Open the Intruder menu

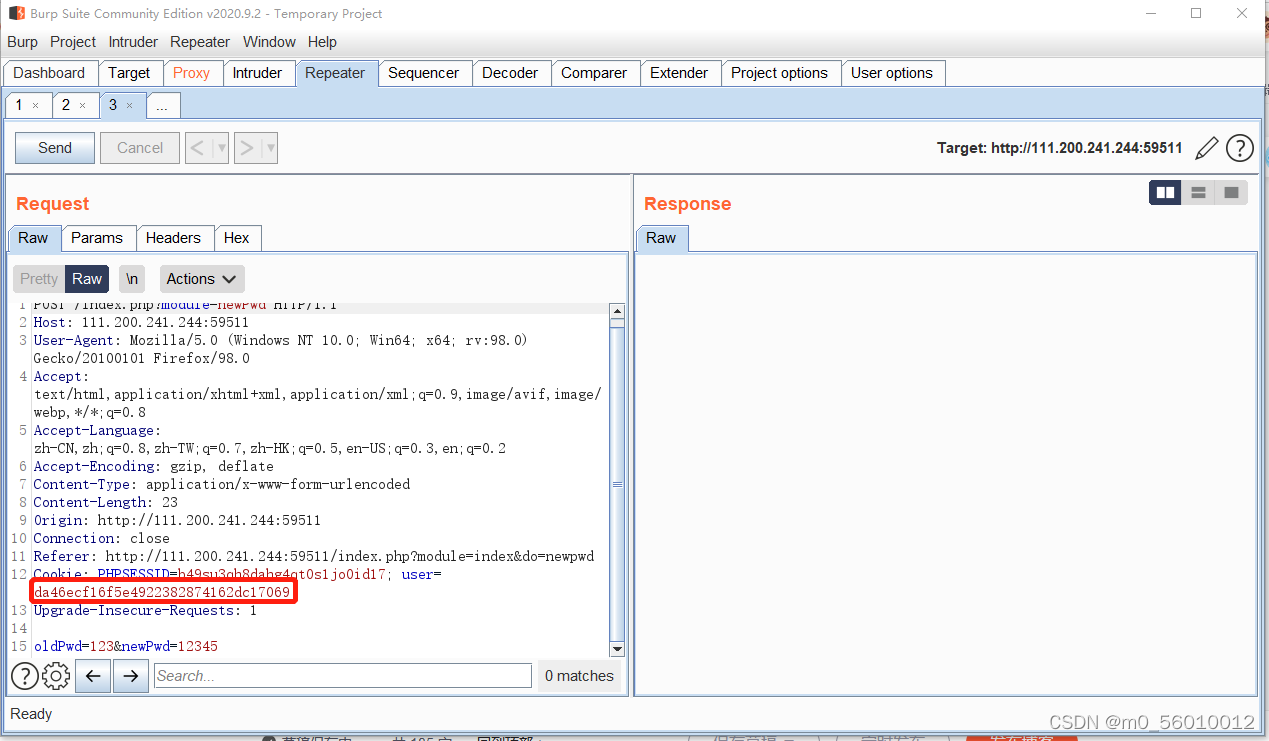(133, 42)
